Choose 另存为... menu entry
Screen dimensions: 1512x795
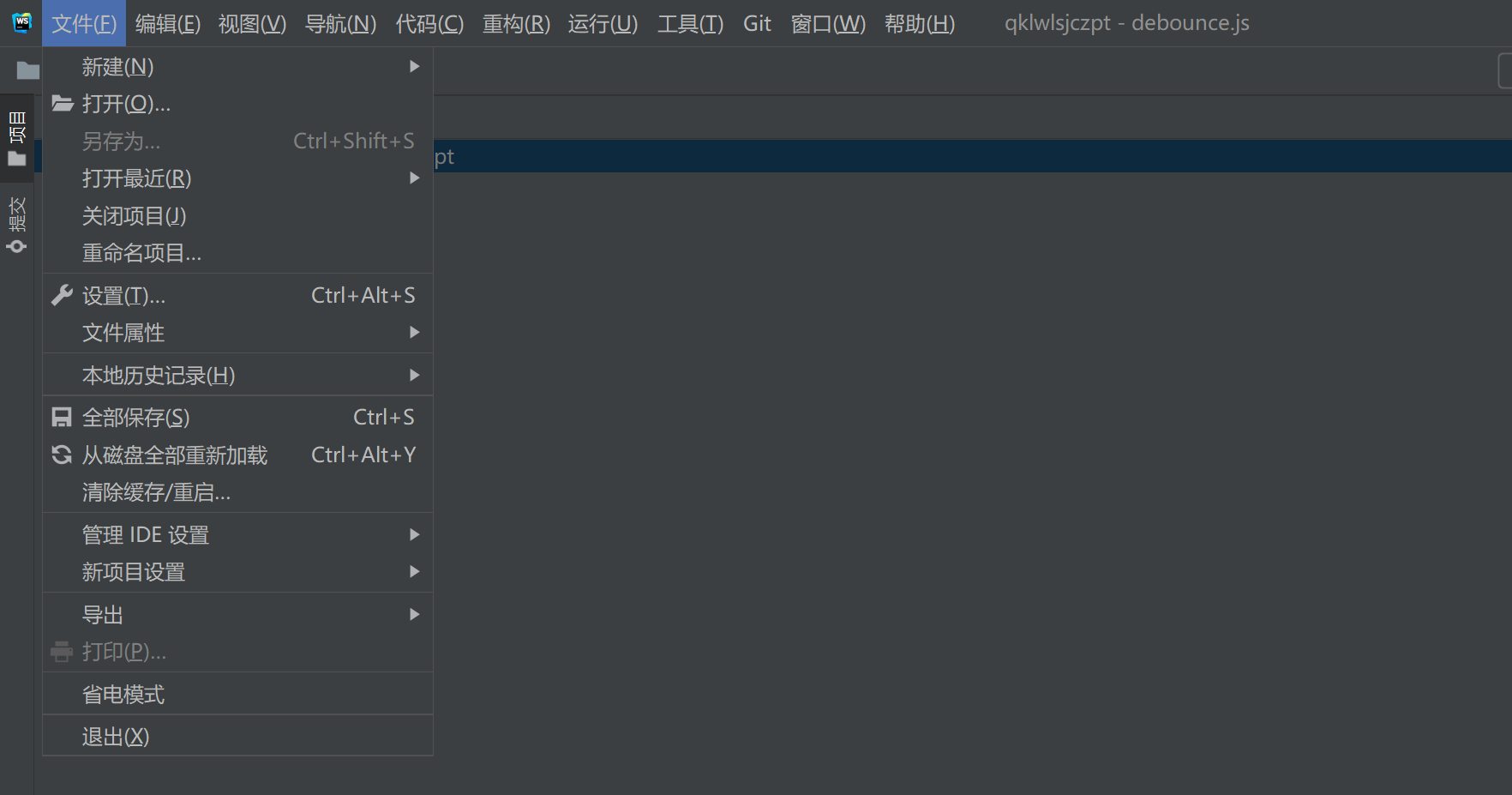[x=237, y=141]
